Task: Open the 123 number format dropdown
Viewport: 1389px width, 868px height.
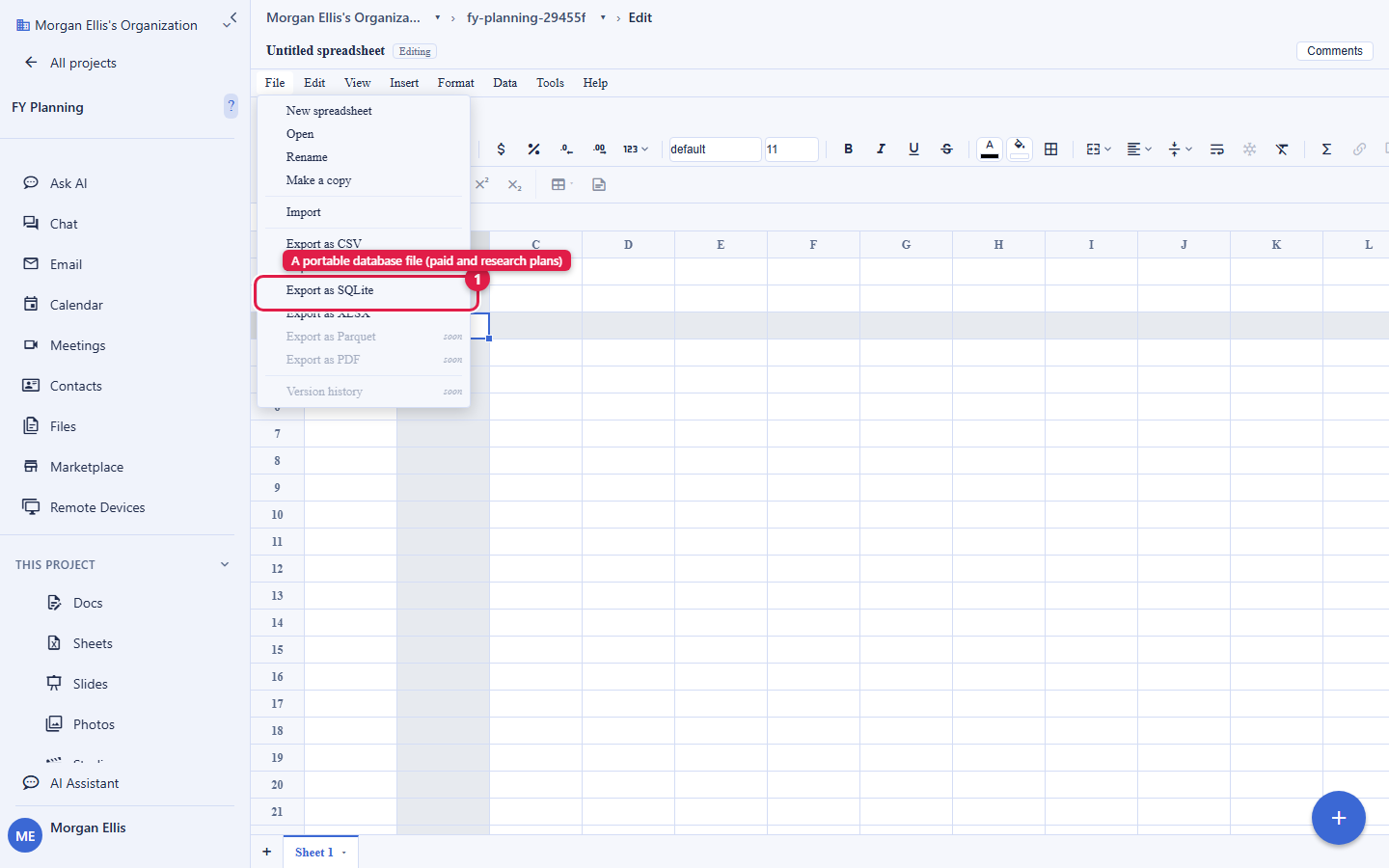Action: point(636,149)
